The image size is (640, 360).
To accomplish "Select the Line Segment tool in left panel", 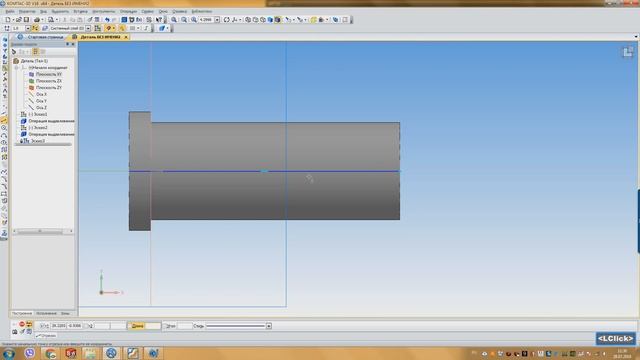I will point(4,120).
